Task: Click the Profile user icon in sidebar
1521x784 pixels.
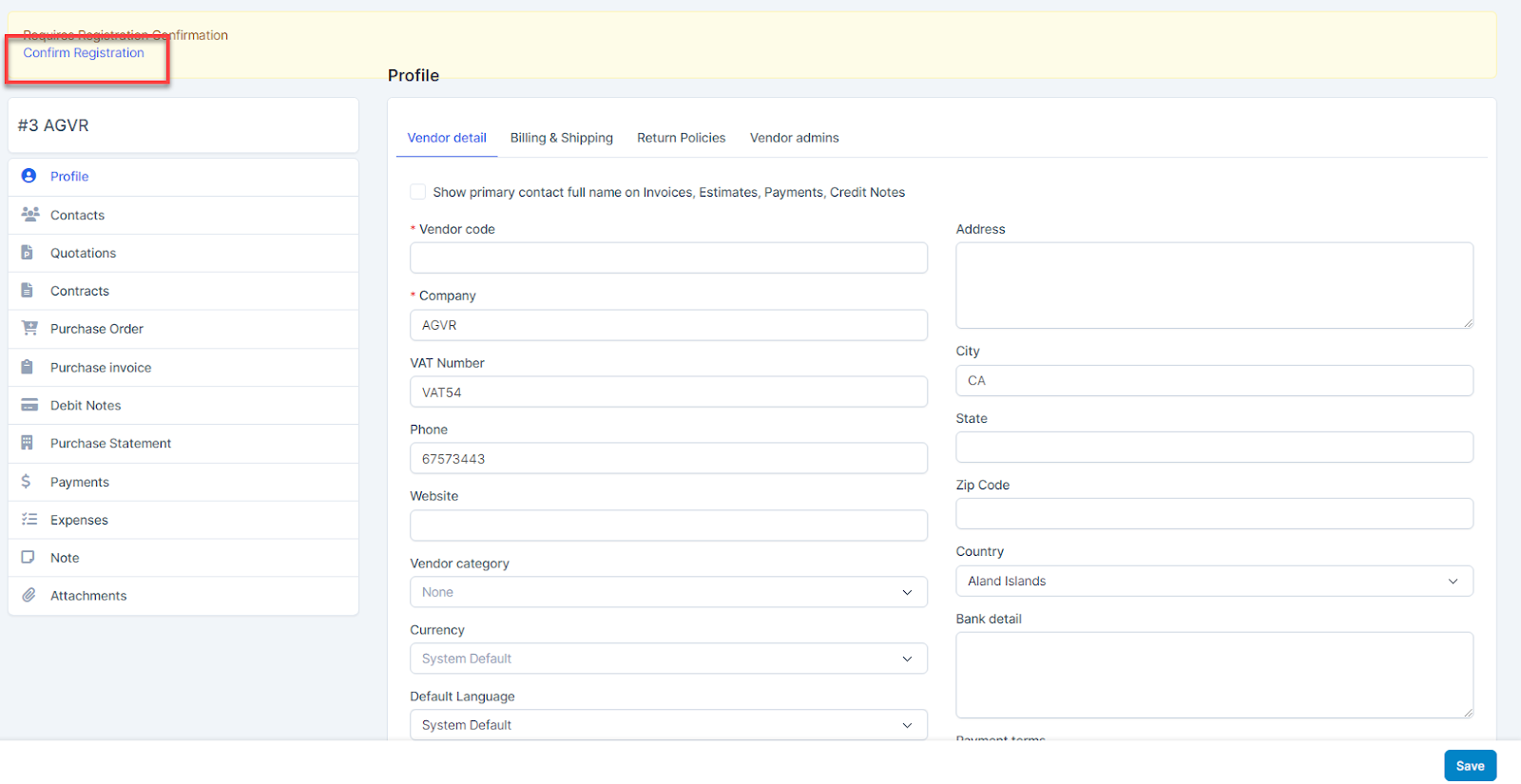Action: [29, 176]
